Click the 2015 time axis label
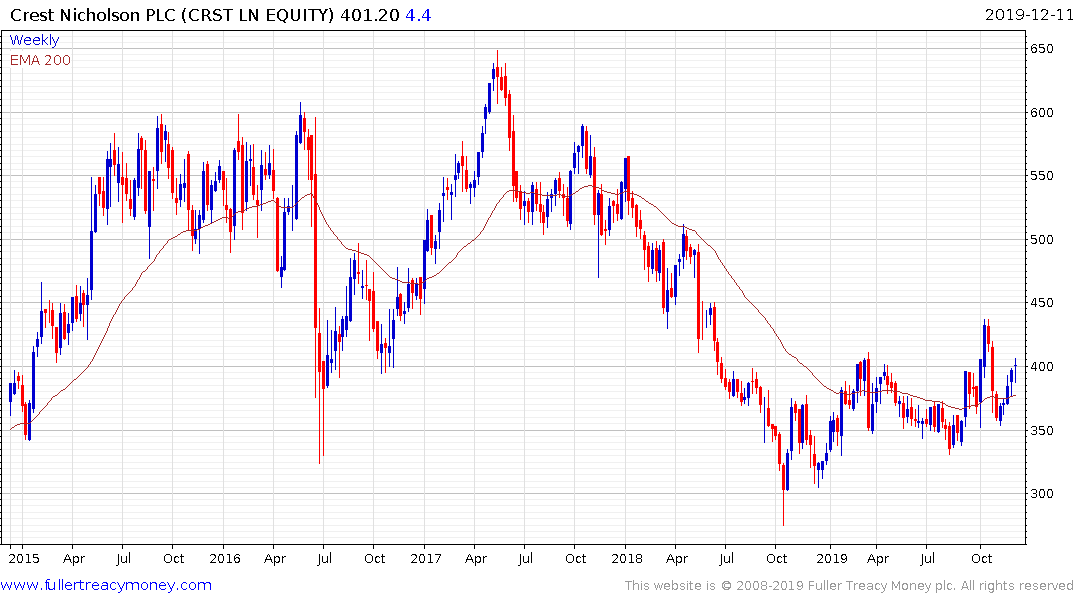The height and width of the screenshot is (600, 1075). (24, 558)
